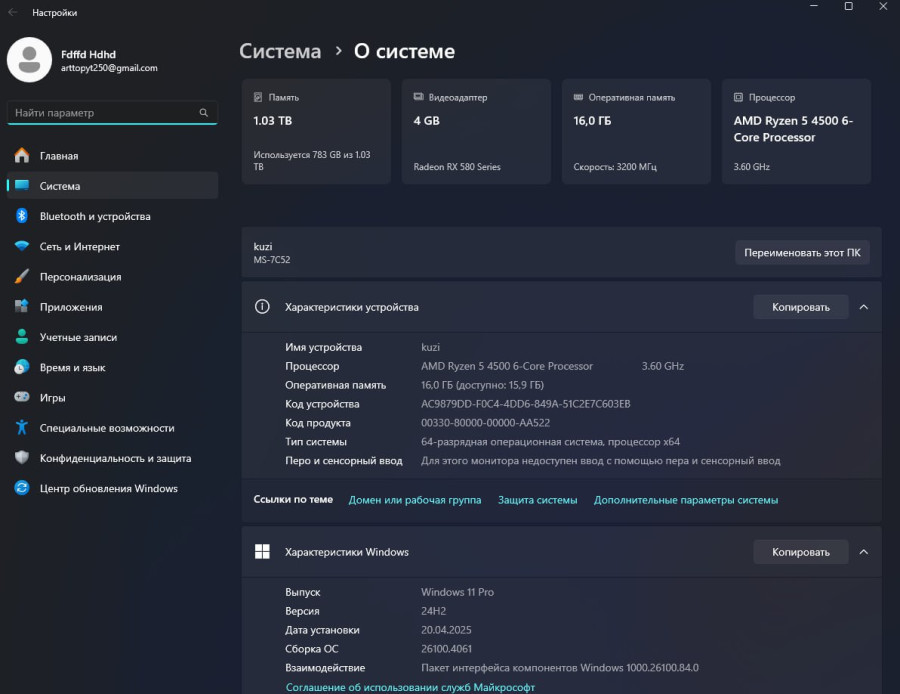Click the Windows 11 Pro edition value

point(457,592)
